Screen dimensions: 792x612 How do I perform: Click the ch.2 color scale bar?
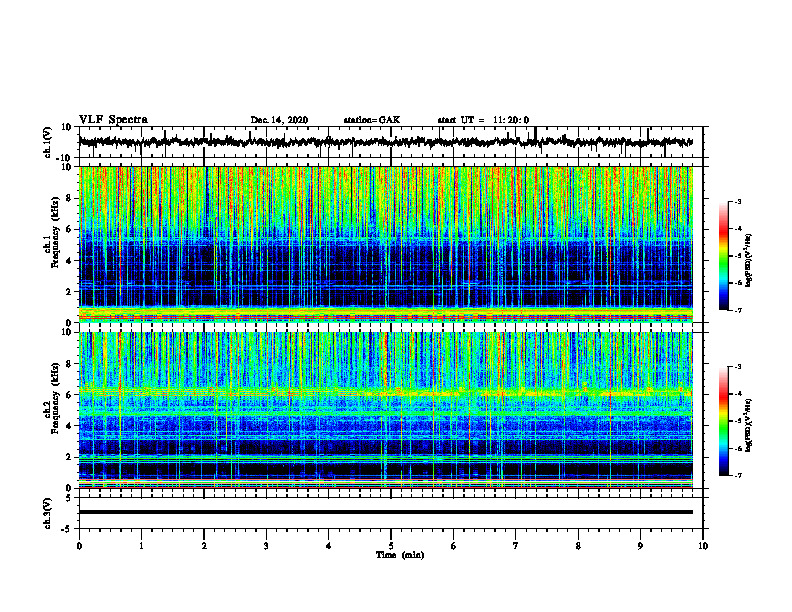(724, 421)
